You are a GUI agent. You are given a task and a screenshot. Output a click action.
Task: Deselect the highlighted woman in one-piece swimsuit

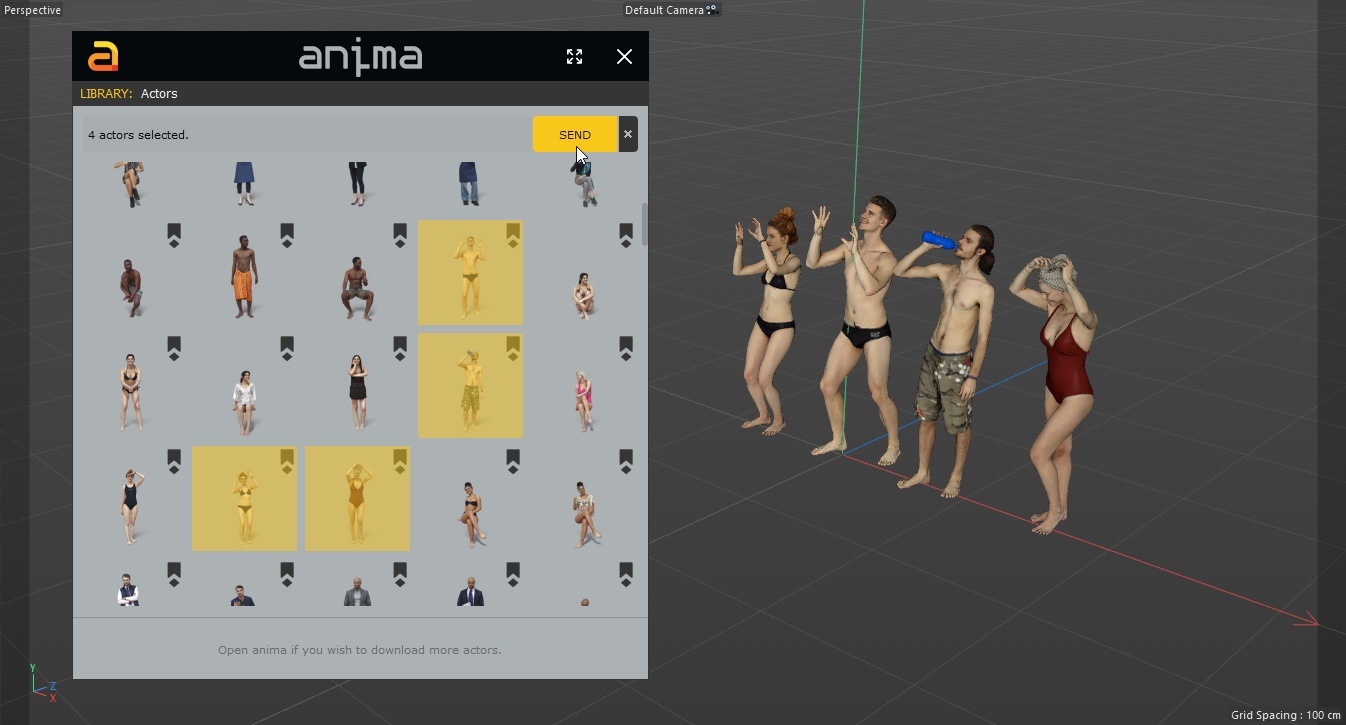coord(357,499)
